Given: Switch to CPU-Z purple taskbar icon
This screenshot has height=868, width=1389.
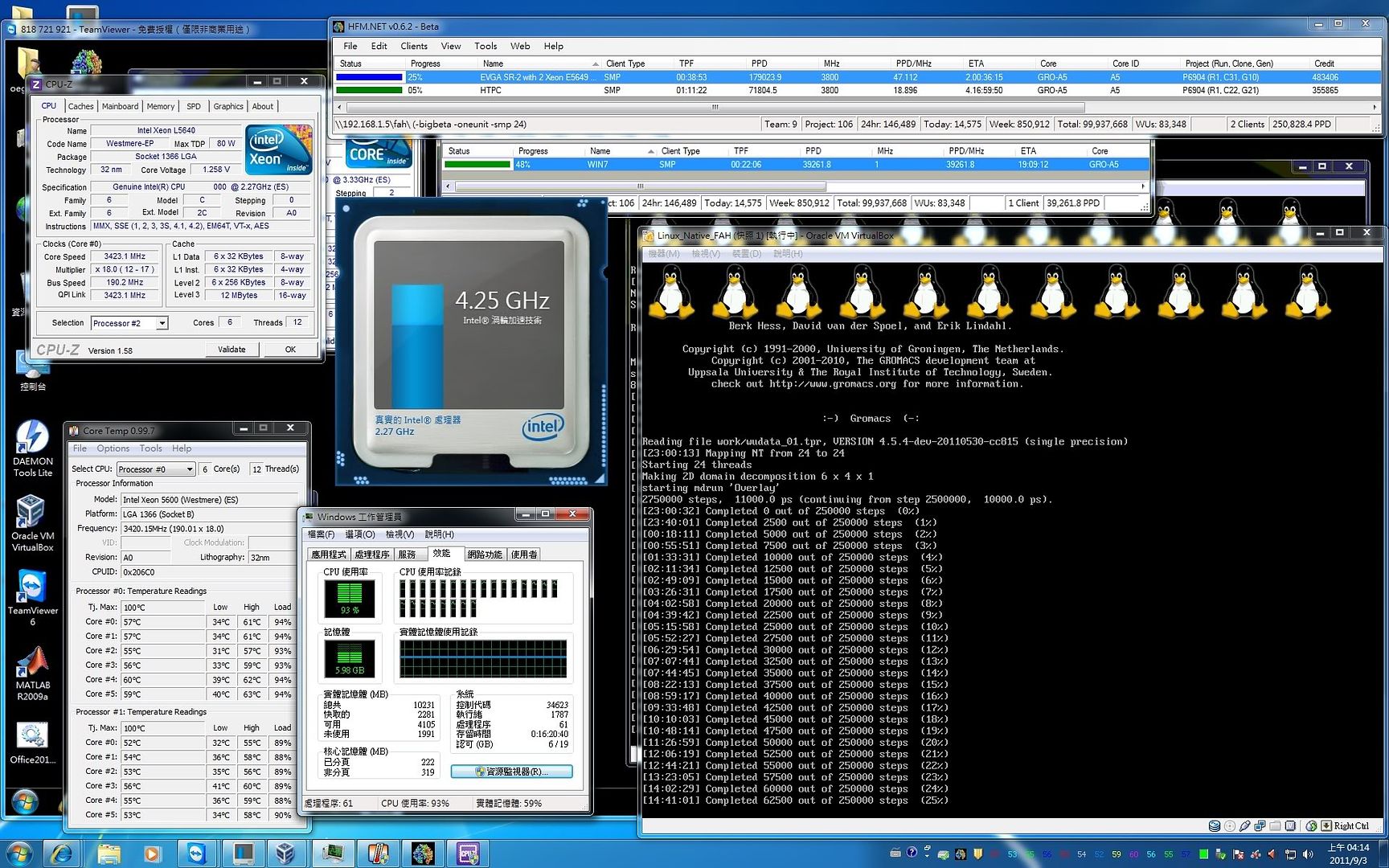Looking at the screenshot, I should (x=469, y=853).
